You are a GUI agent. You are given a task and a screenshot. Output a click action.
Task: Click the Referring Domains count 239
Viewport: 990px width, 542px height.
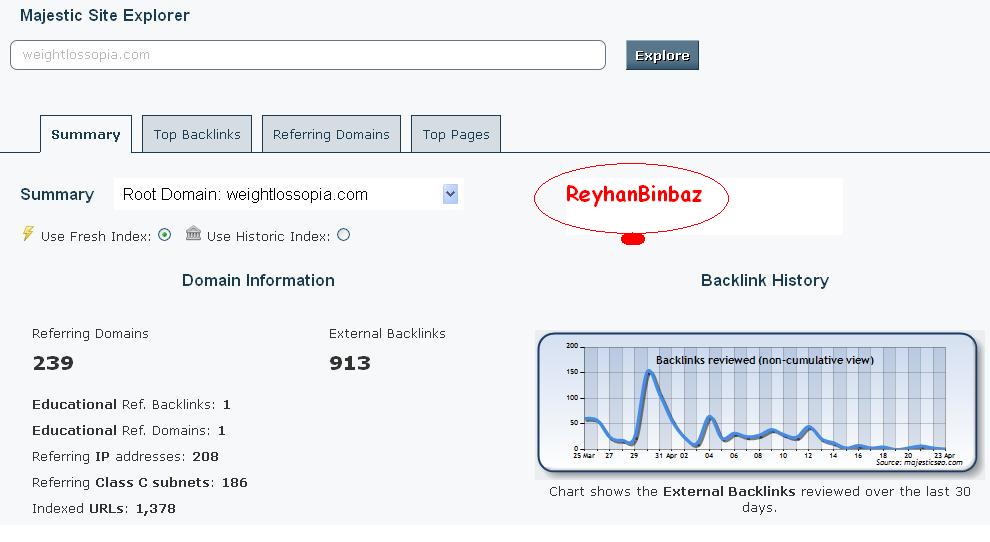[x=53, y=363]
